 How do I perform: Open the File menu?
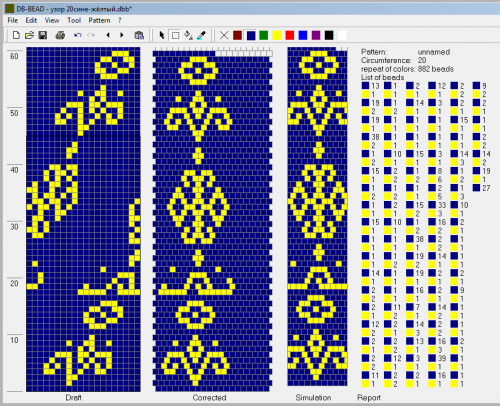[x=13, y=20]
